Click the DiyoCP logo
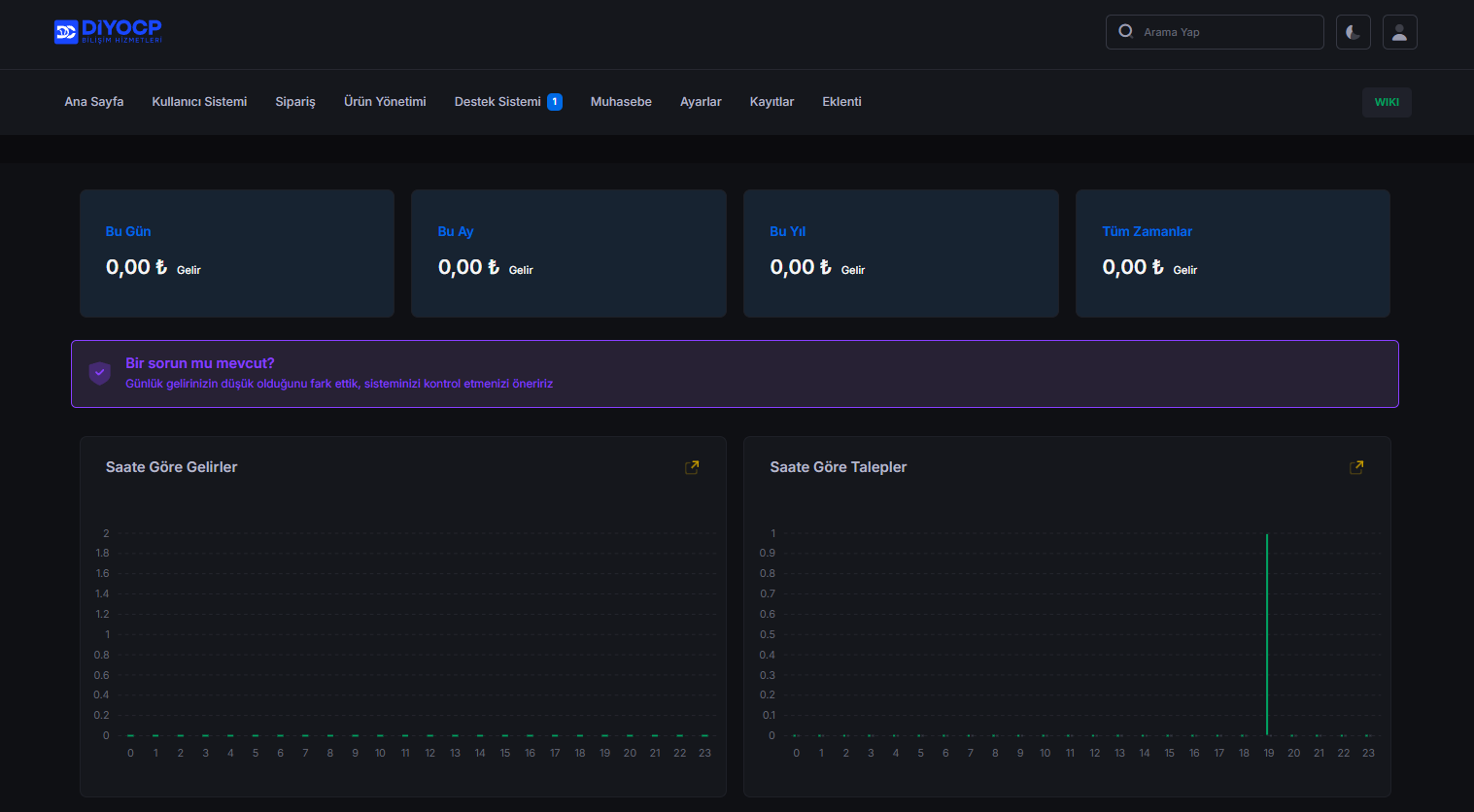 tap(108, 32)
